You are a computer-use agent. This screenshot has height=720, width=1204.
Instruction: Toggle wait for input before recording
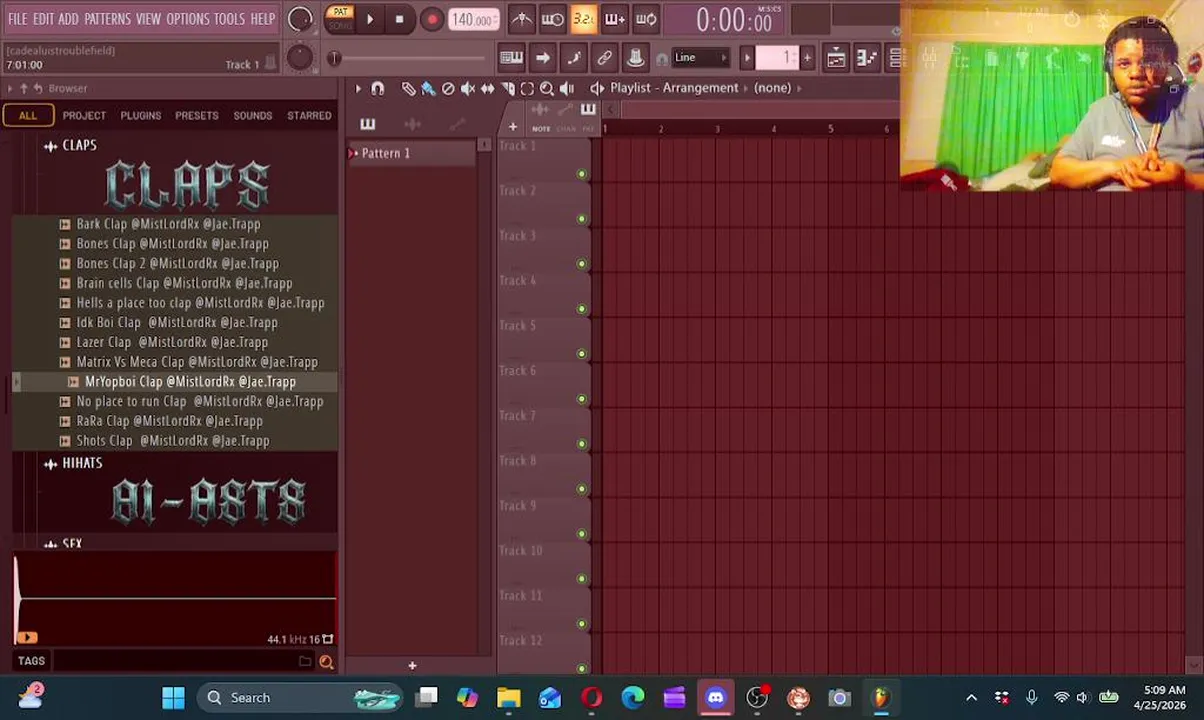tap(552, 19)
